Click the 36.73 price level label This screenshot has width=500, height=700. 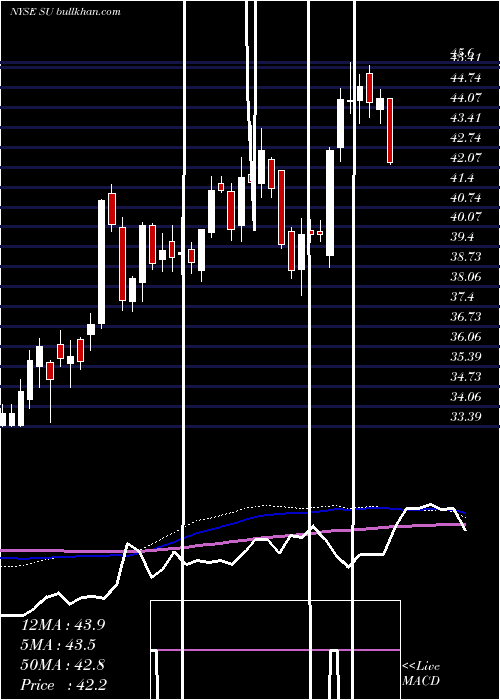pyautogui.click(x=466, y=317)
